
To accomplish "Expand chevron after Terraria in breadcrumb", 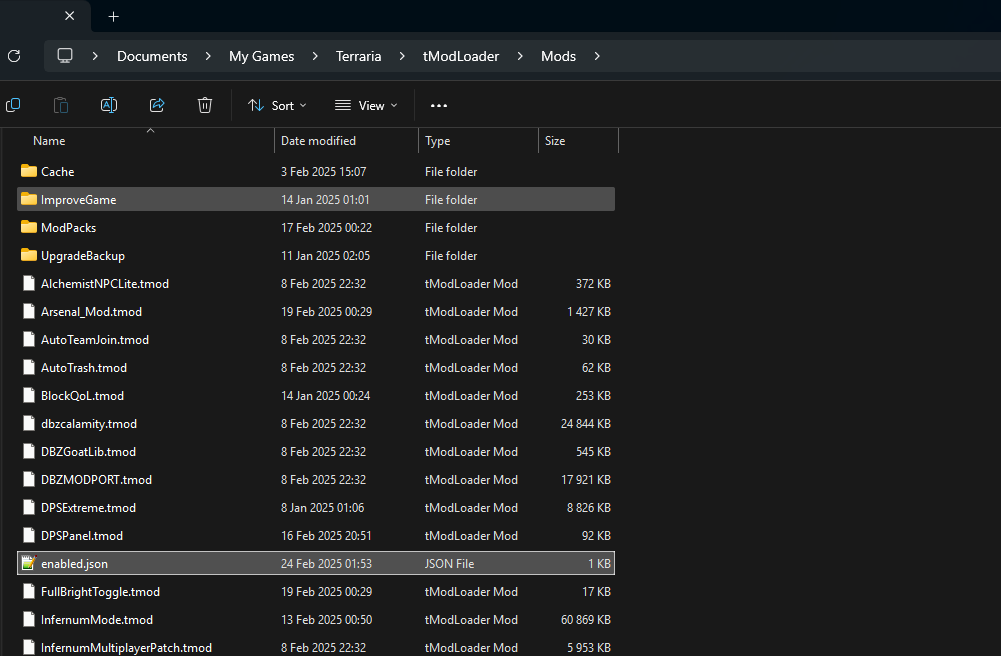I will click(402, 56).
